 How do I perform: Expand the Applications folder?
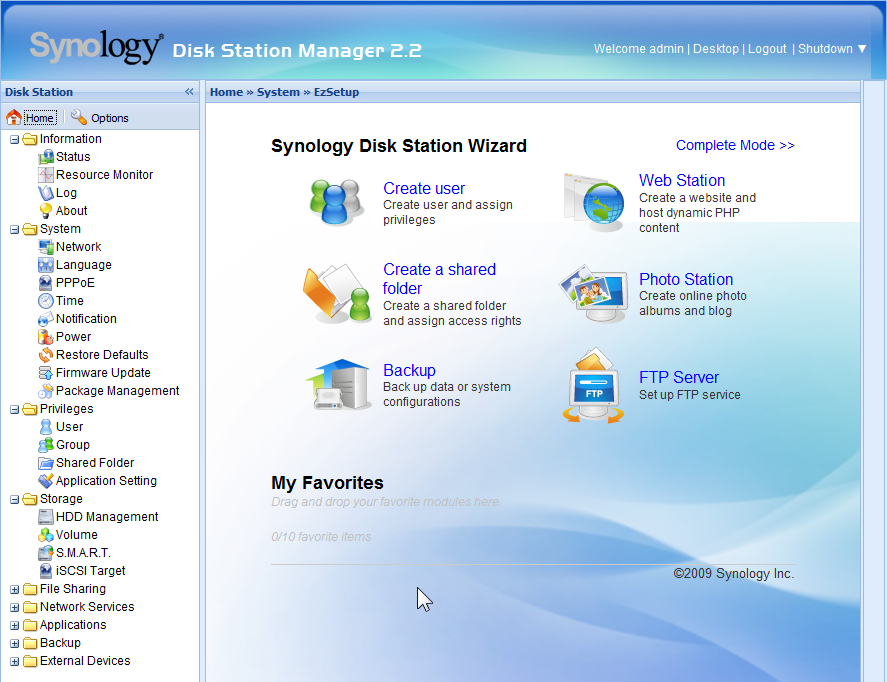(x=15, y=625)
